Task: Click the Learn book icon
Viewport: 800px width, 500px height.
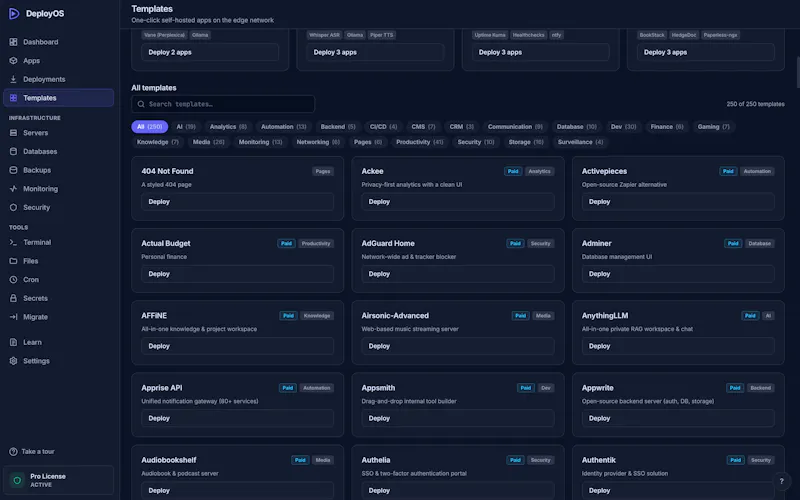Action: [x=13, y=342]
